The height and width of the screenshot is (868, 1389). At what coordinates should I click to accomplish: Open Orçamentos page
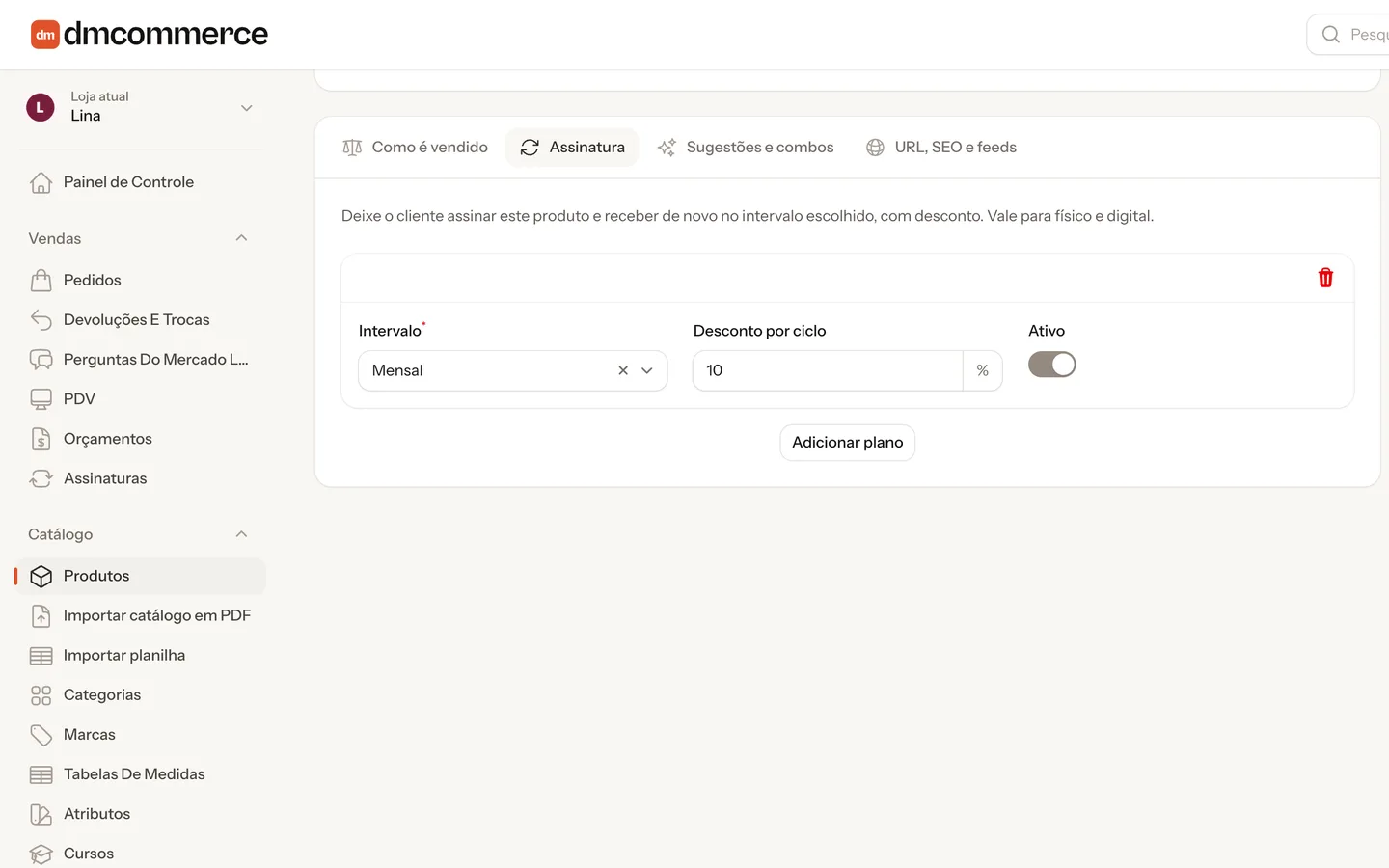[141, 439]
